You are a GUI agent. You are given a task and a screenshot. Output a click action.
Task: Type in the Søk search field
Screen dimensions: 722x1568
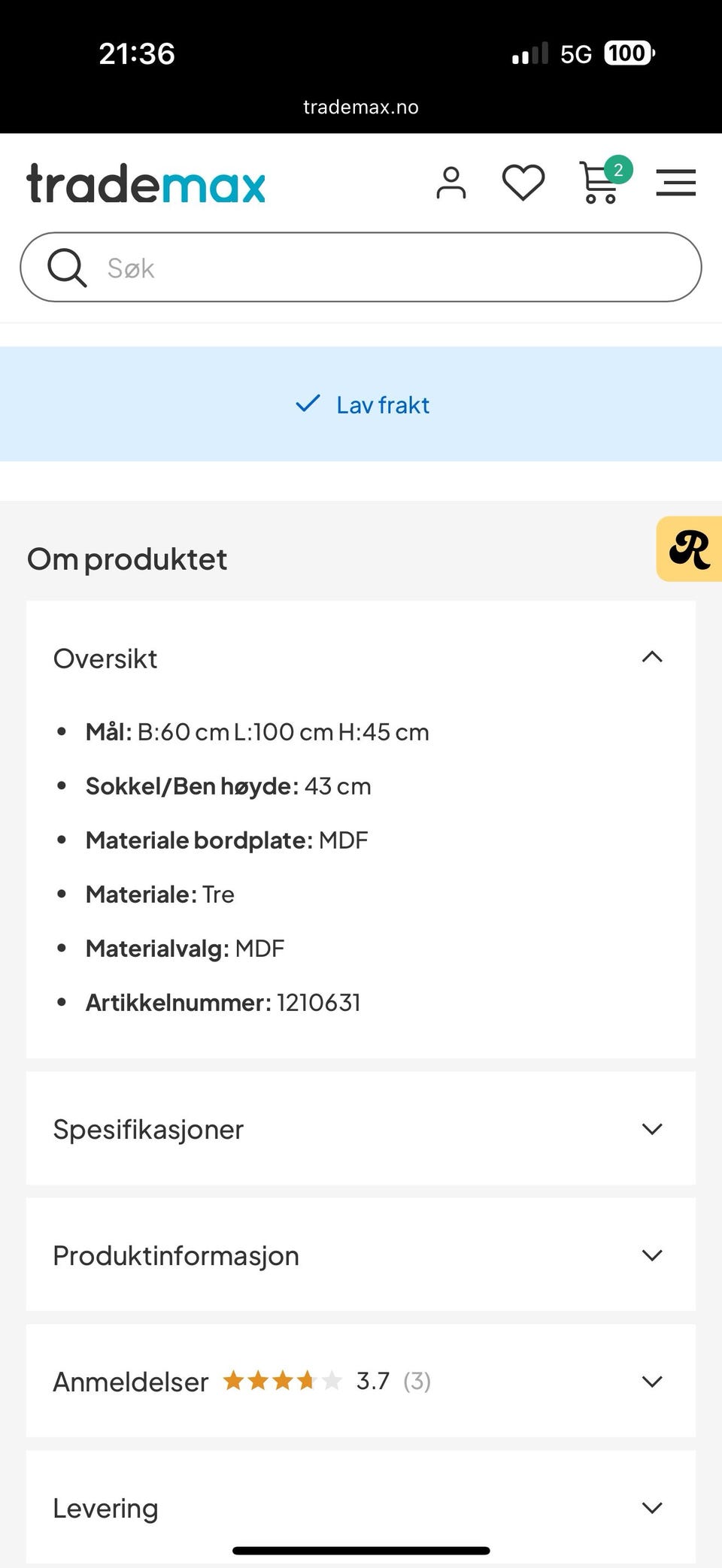tap(391, 268)
